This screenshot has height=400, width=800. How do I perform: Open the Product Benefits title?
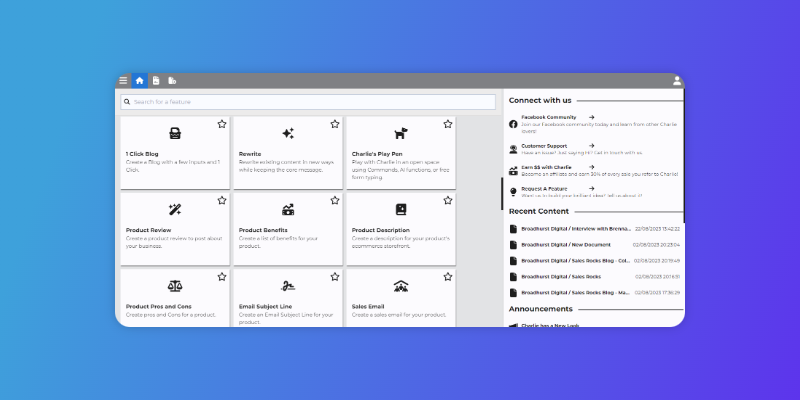click(263, 230)
